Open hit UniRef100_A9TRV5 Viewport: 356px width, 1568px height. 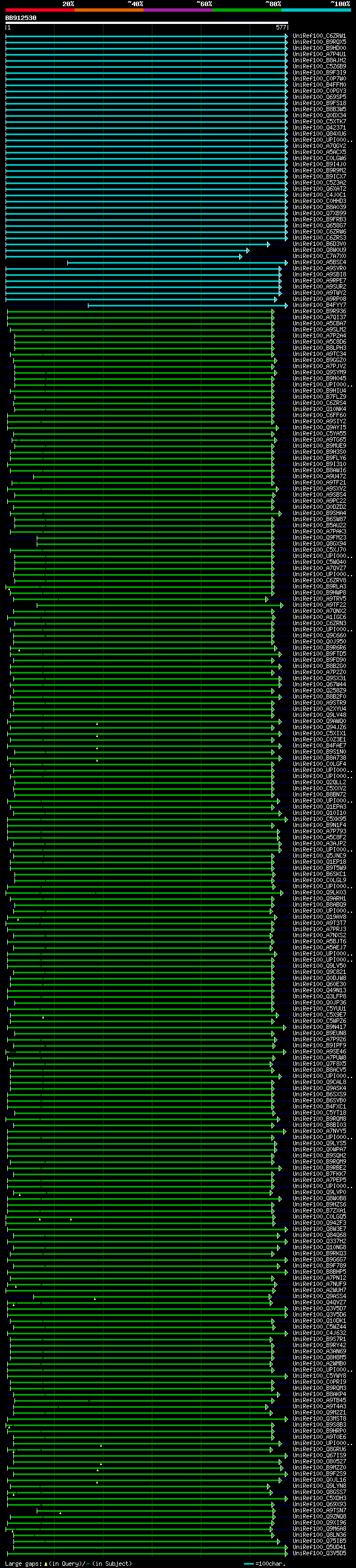point(319,599)
